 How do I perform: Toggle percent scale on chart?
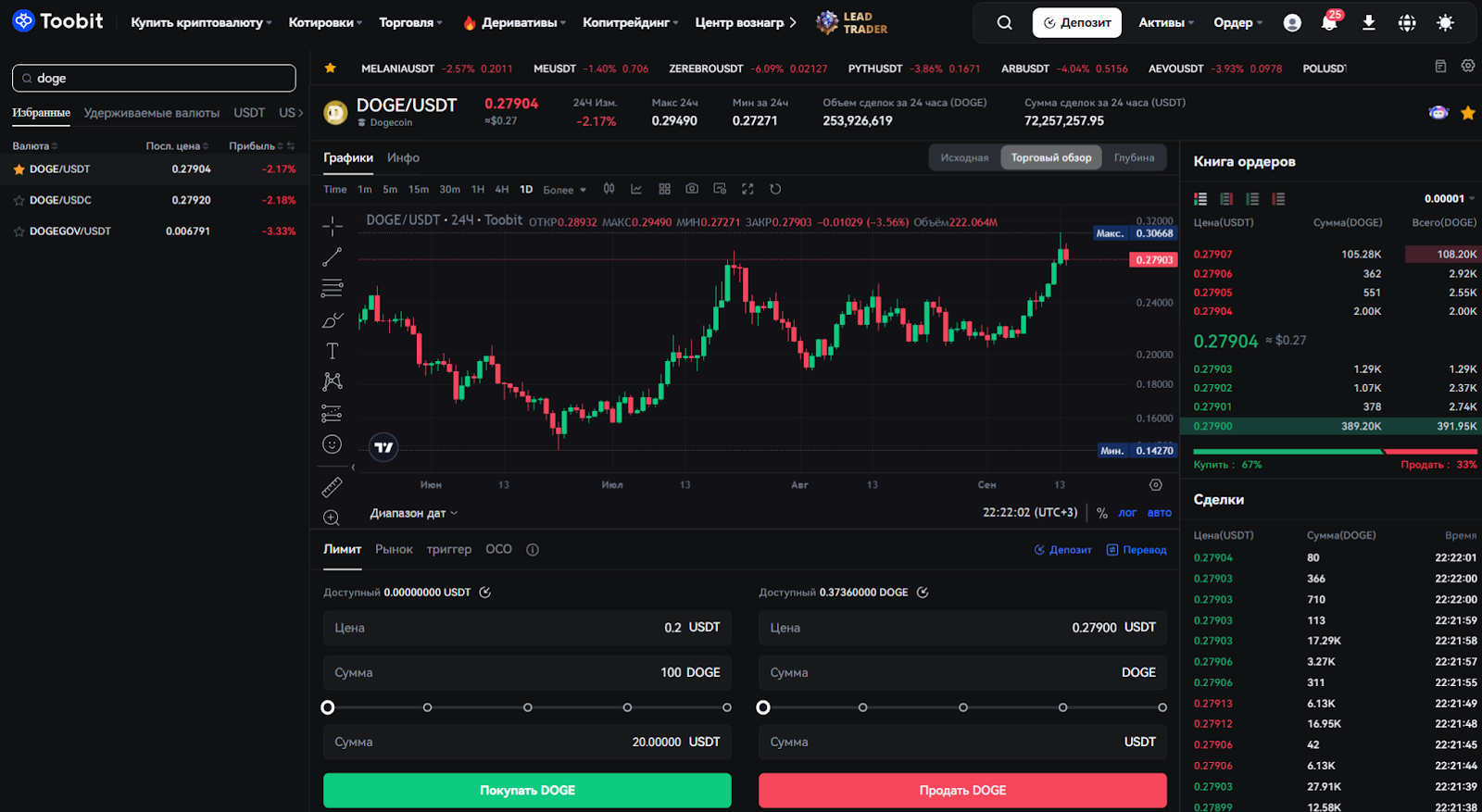[x=1102, y=513]
